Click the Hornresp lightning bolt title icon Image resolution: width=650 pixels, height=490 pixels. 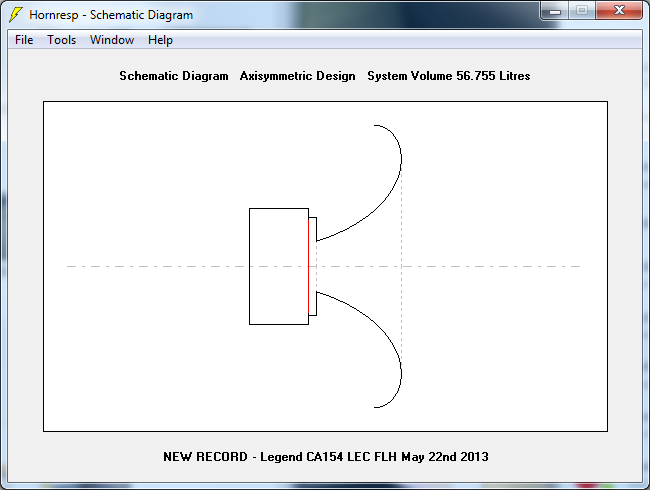[16, 15]
